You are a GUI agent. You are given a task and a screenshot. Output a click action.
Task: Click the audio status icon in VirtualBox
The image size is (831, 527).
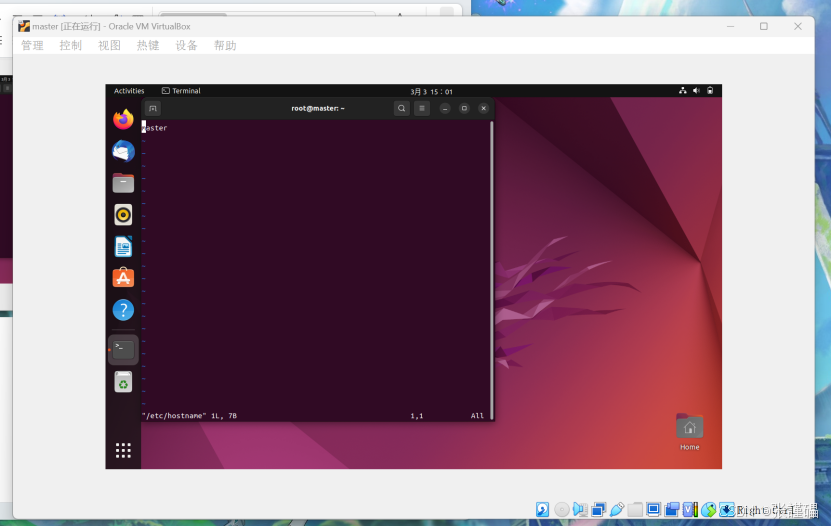pyautogui.click(x=580, y=510)
